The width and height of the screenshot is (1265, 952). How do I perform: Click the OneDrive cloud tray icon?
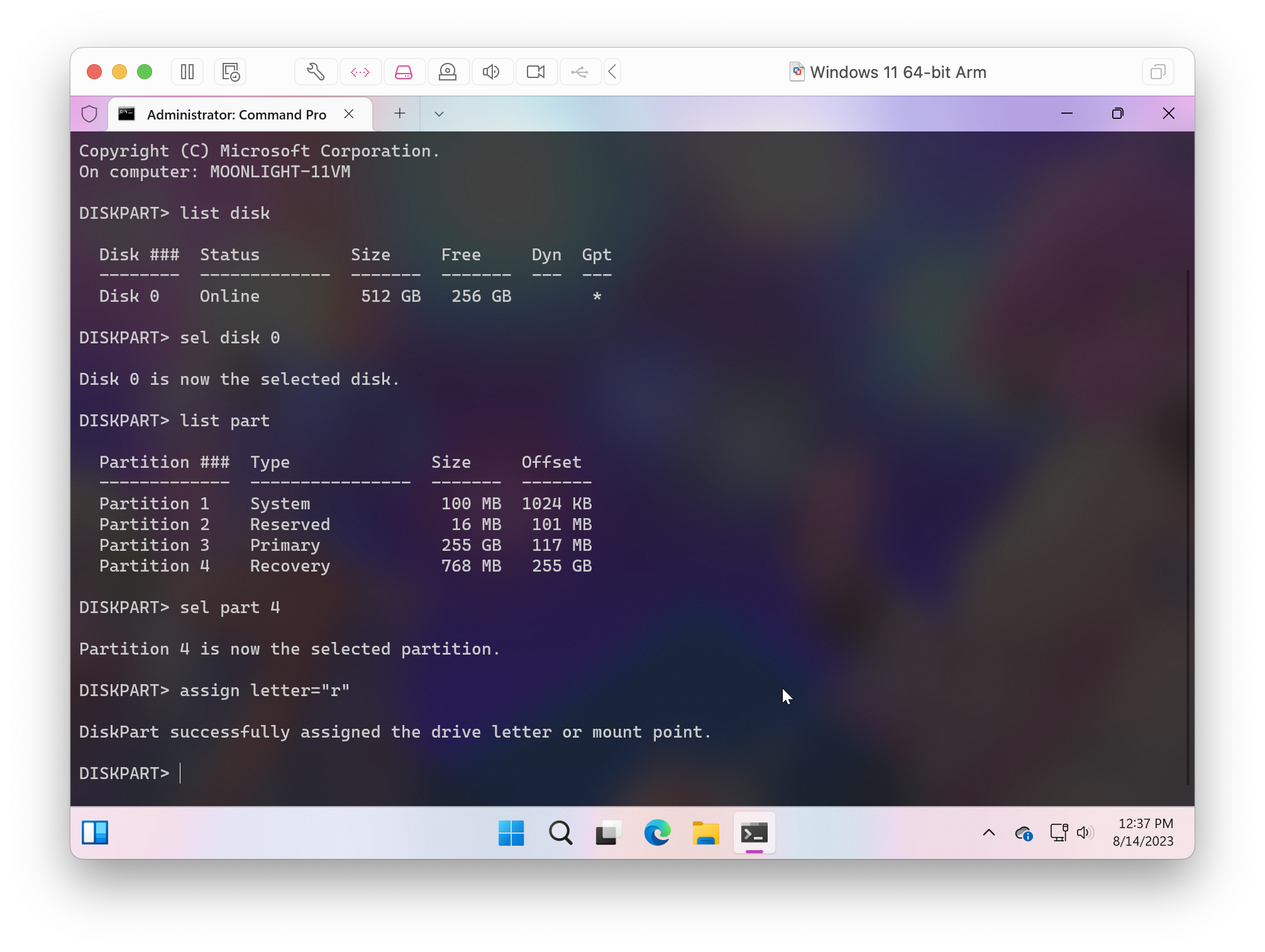tap(1024, 833)
